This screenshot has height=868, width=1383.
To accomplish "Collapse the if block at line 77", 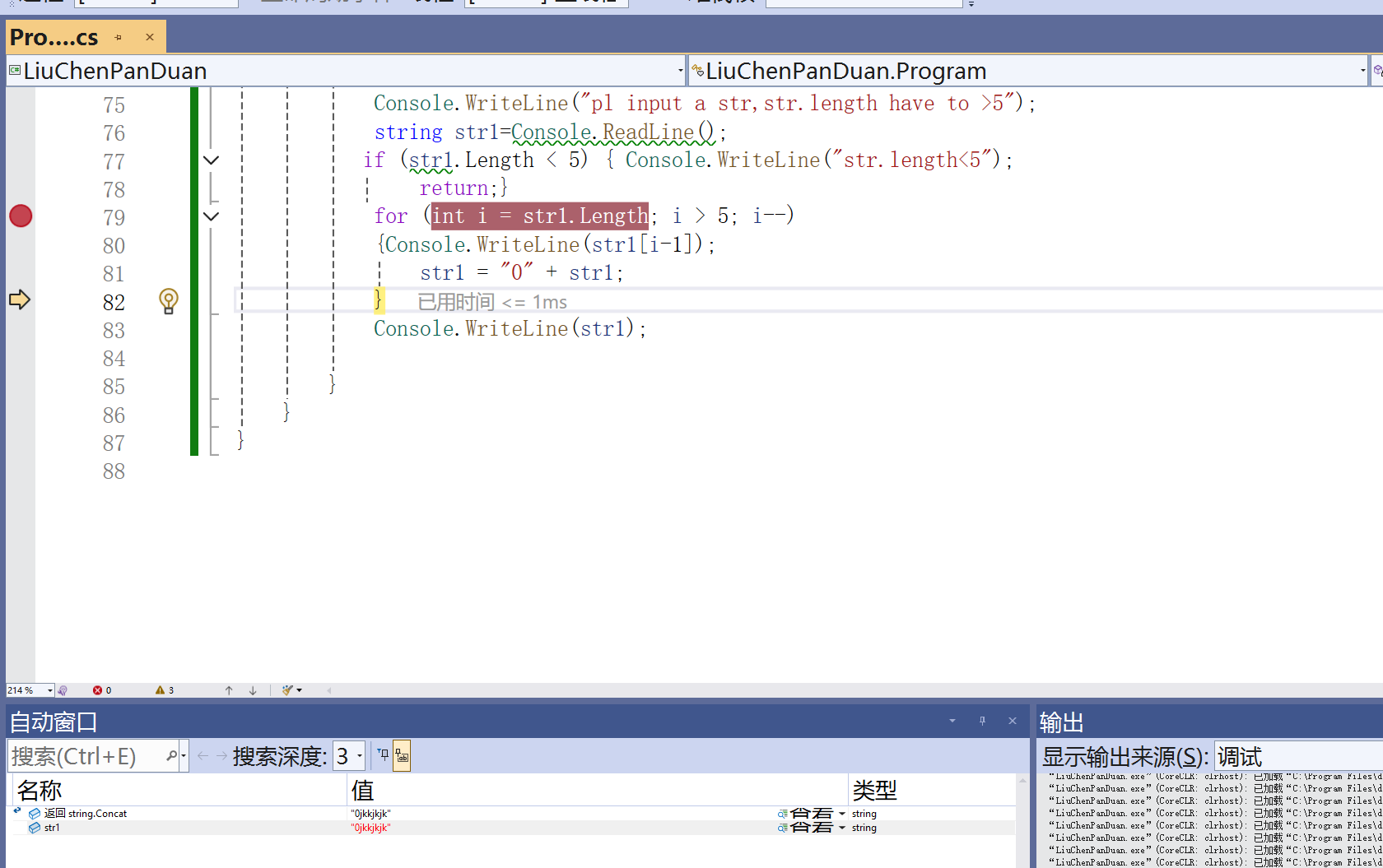I will (x=212, y=160).
